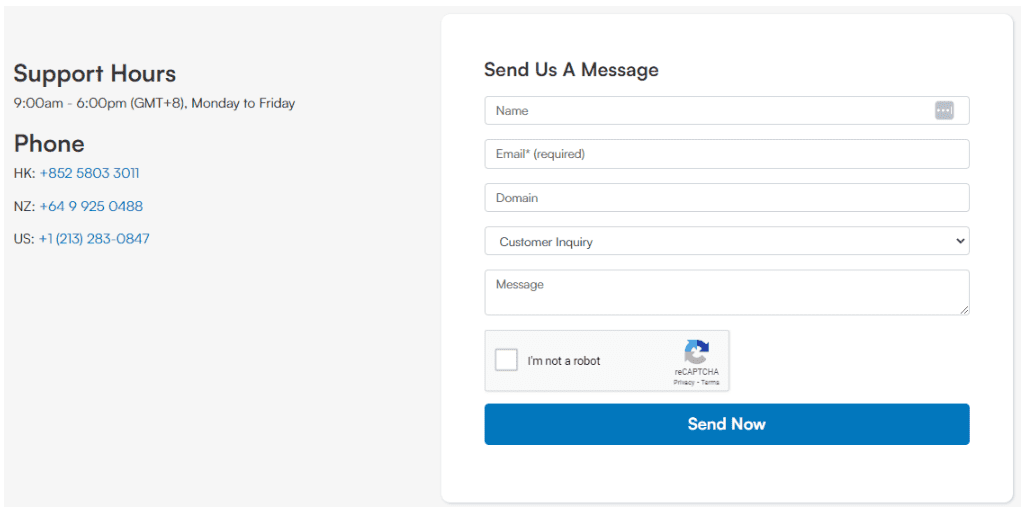
Task: Open the Customer Inquiry dropdown
Action: point(727,241)
